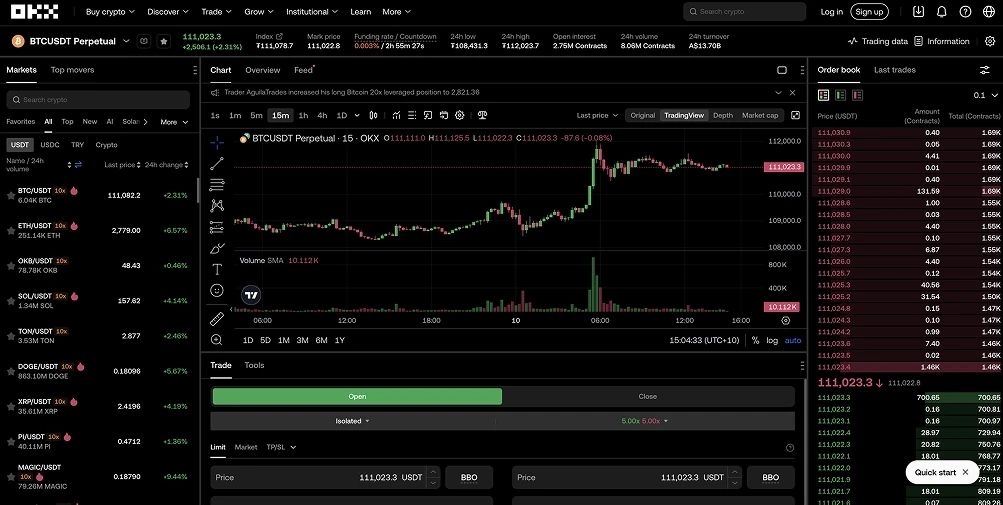Select the Text annotation tool

click(x=217, y=269)
